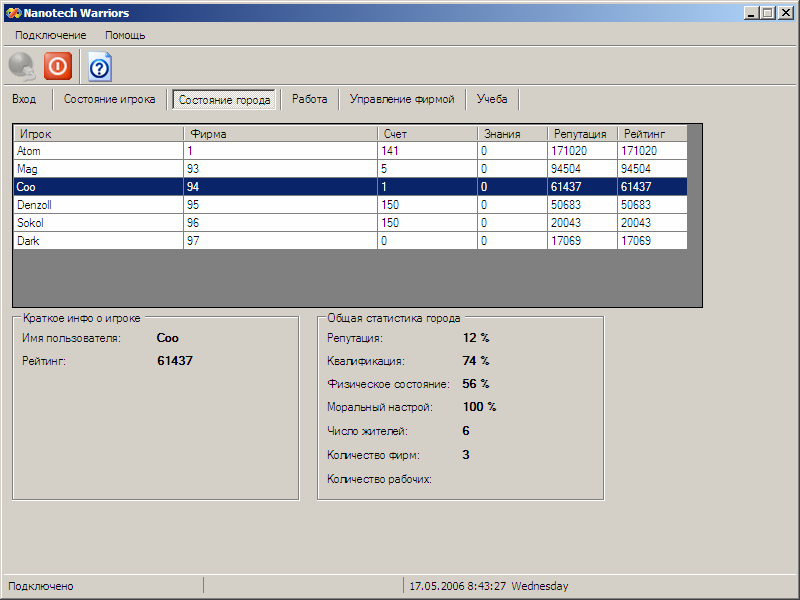Select player Dark in the table
Image resolution: width=800 pixels, height=600 pixels.
(x=98, y=241)
